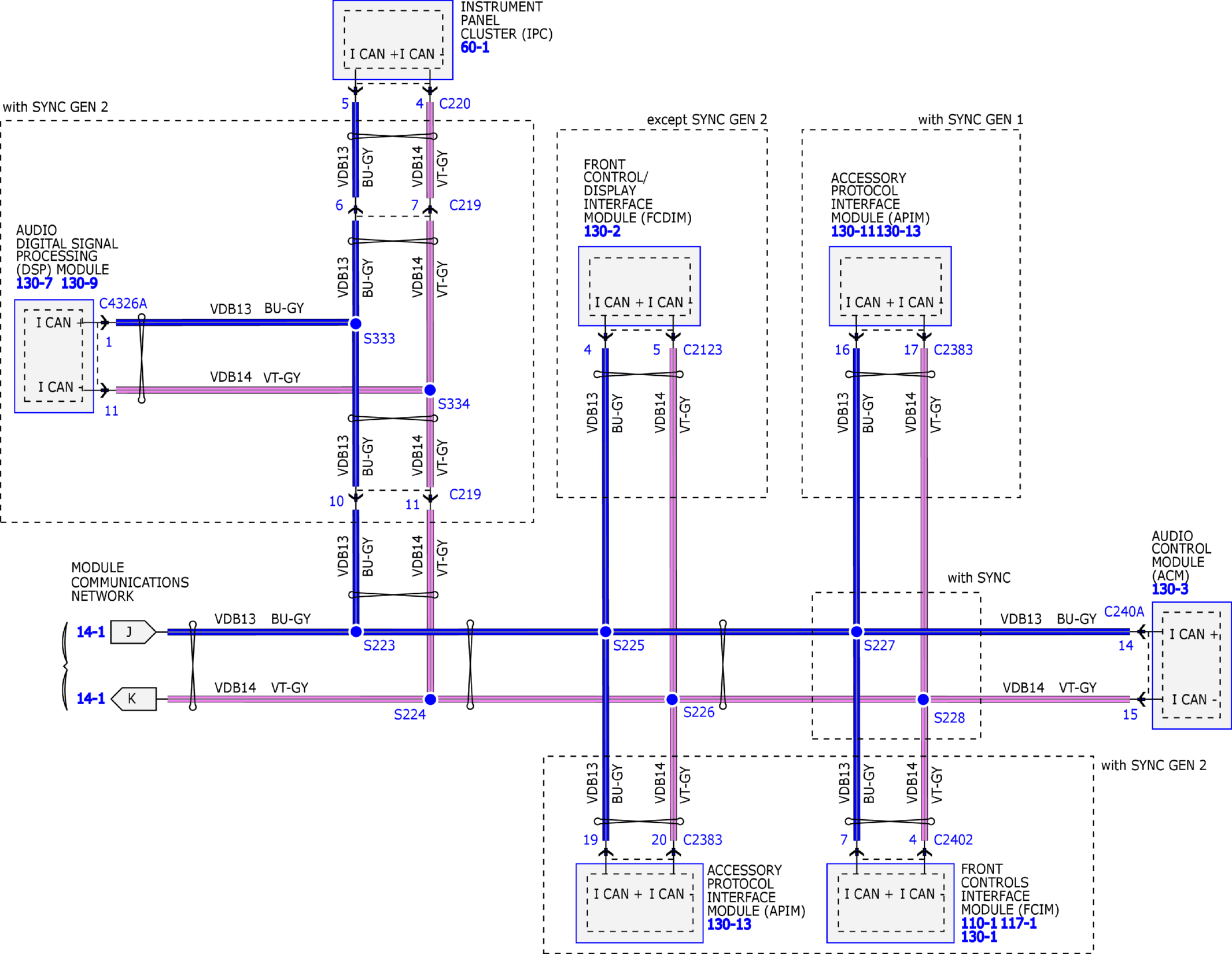1232x954 pixels.
Task: Click the J off-page connector arrow
Action: pos(133,632)
